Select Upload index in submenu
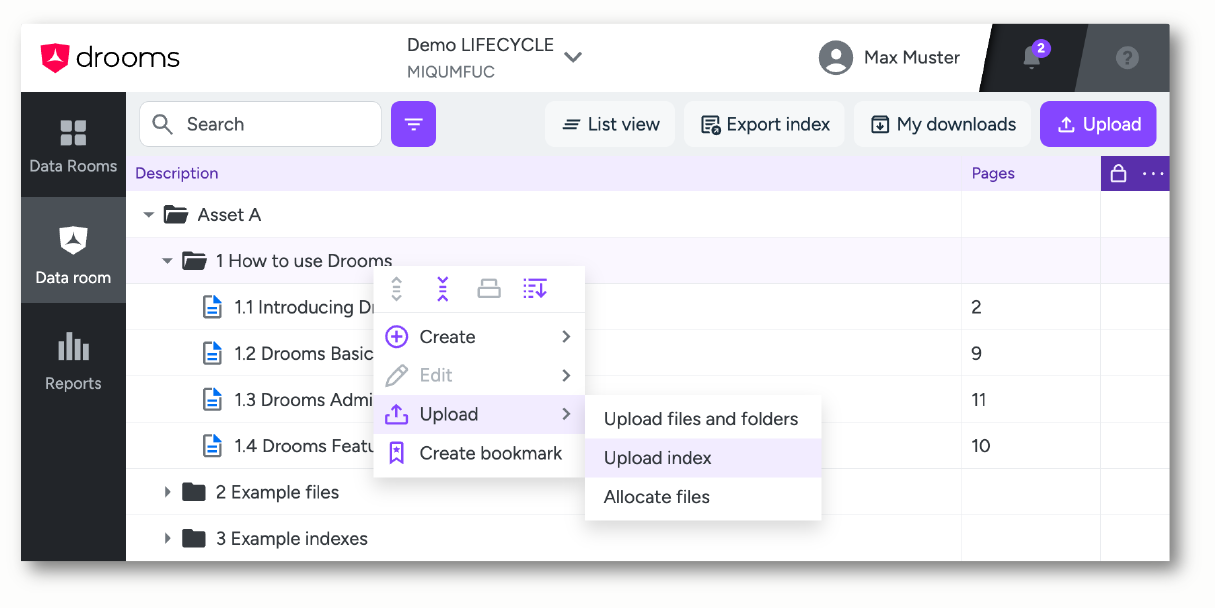This screenshot has height=608, width=1215. (702, 458)
